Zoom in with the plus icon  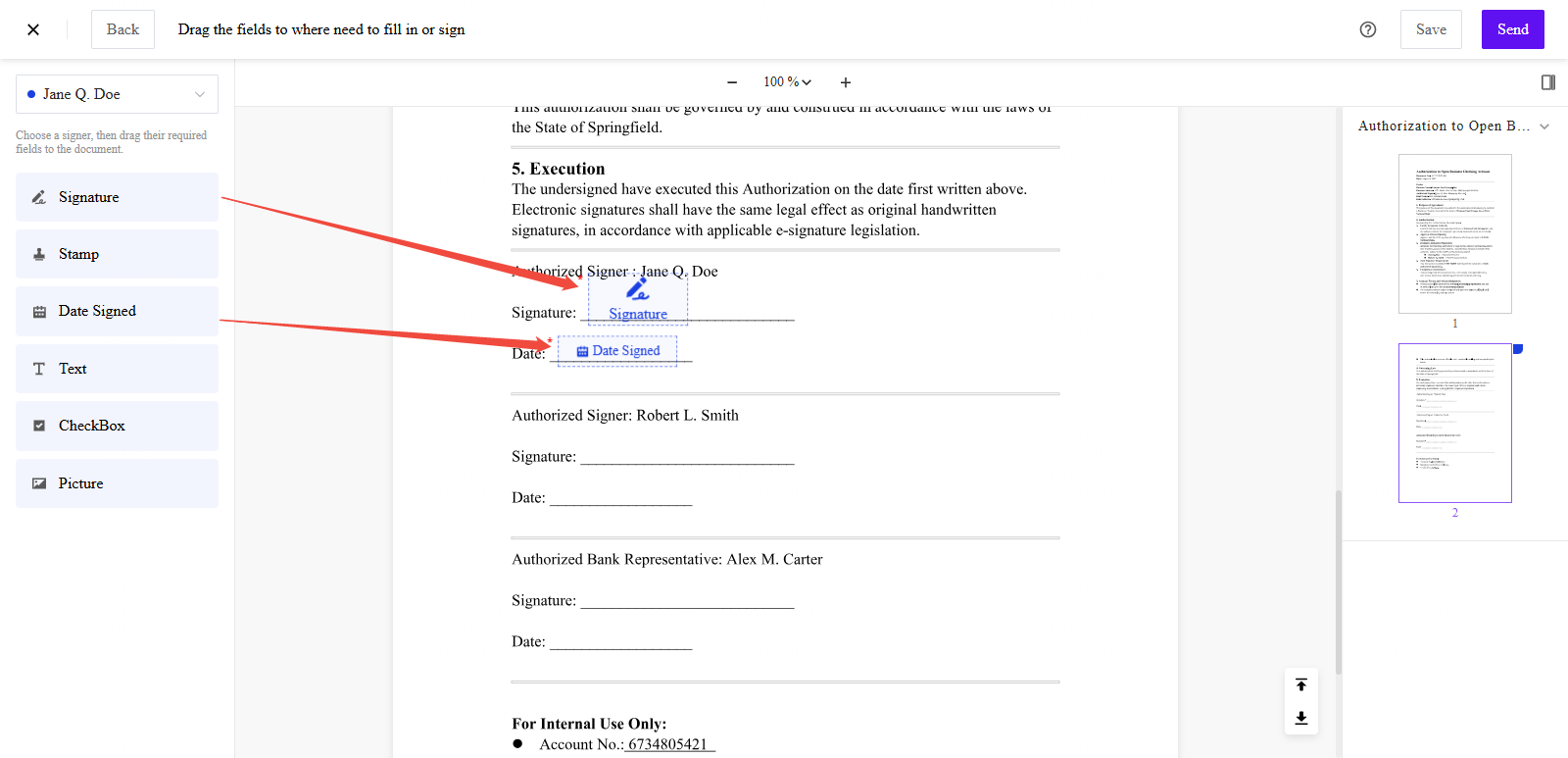click(846, 82)
